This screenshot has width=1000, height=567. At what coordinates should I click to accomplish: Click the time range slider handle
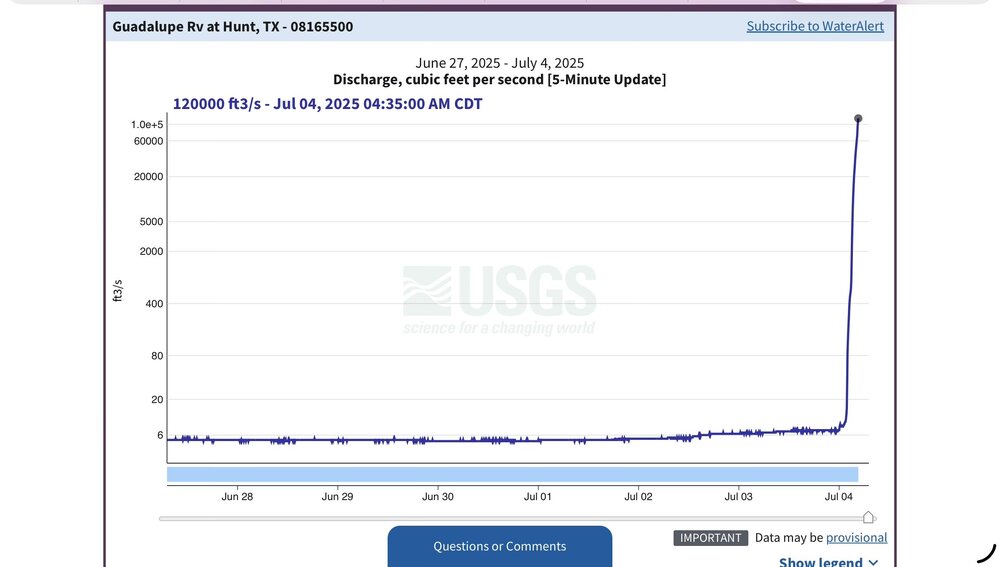coord(868,517)
